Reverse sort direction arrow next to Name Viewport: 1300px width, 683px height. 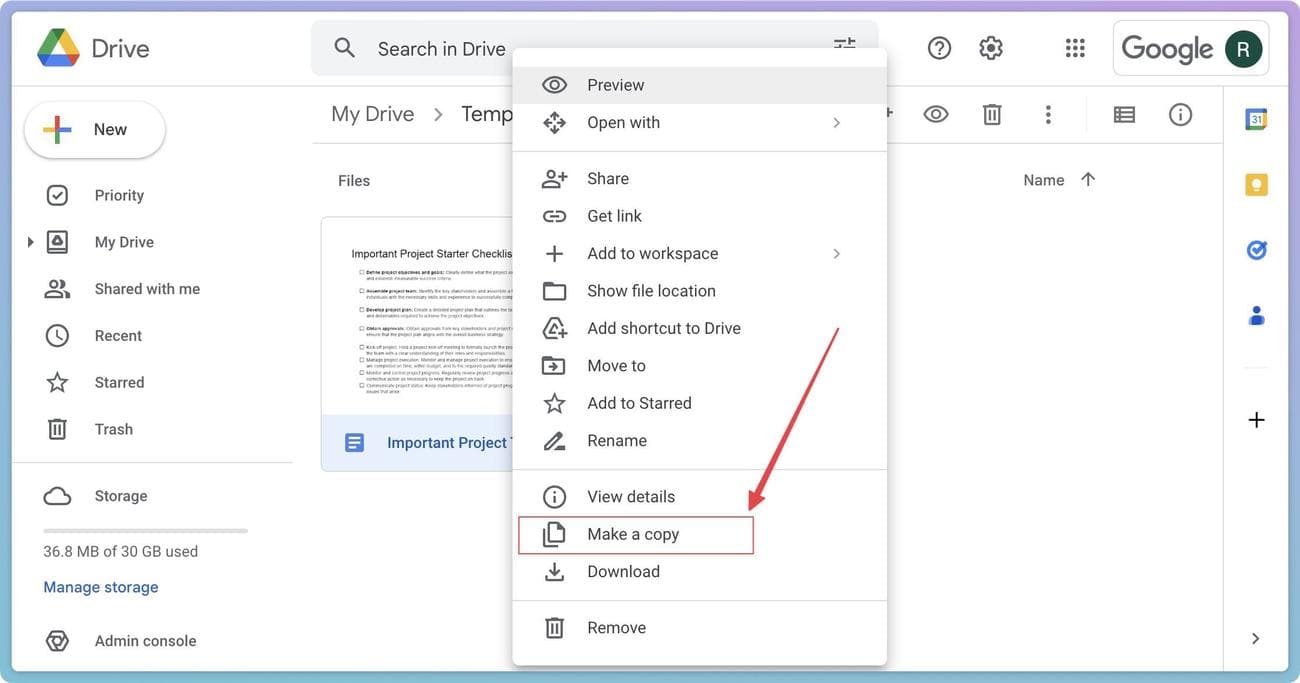pos(1088,180)
